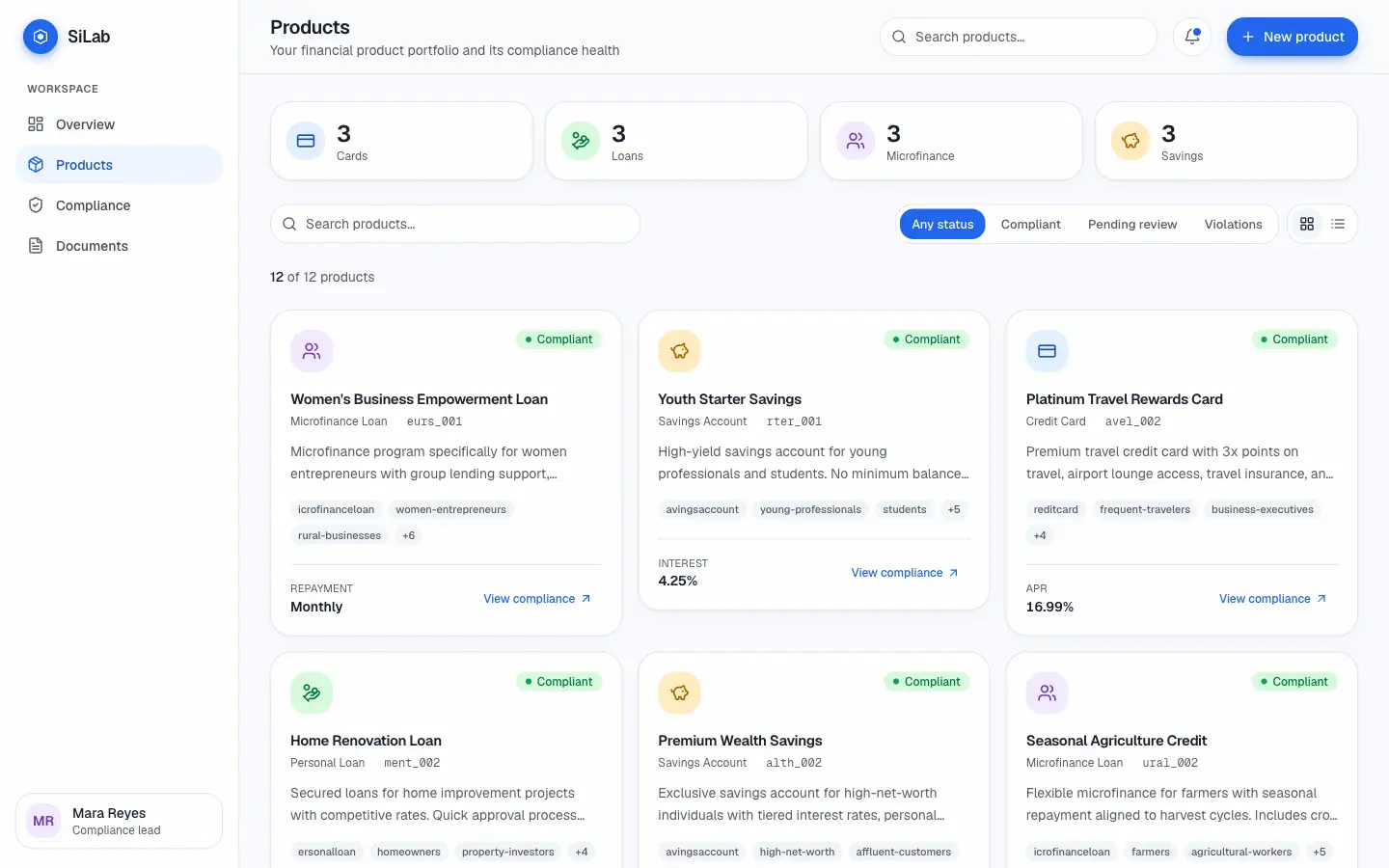Image resolution: width=1389 pixels, height=868 pixels.
Task: Click the Cards summary card icon
Action: pyautogui.click(x=306, y=141)
